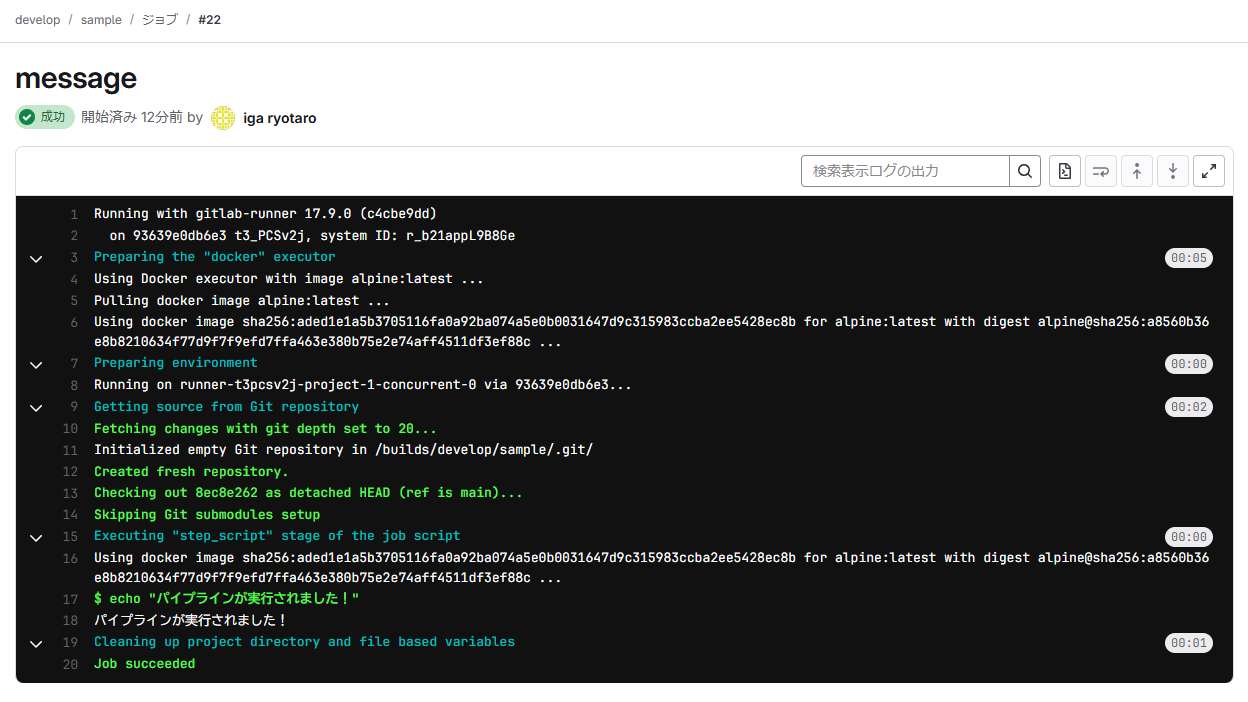Click the checkmark inside the success badge

point(27,117)
